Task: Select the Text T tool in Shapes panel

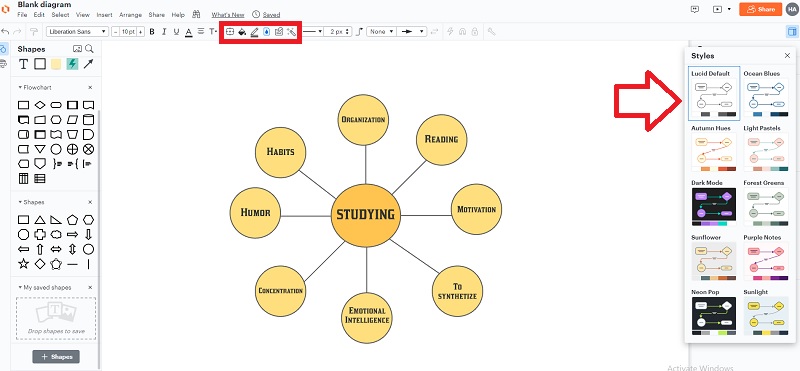Action: click(23, 64)
